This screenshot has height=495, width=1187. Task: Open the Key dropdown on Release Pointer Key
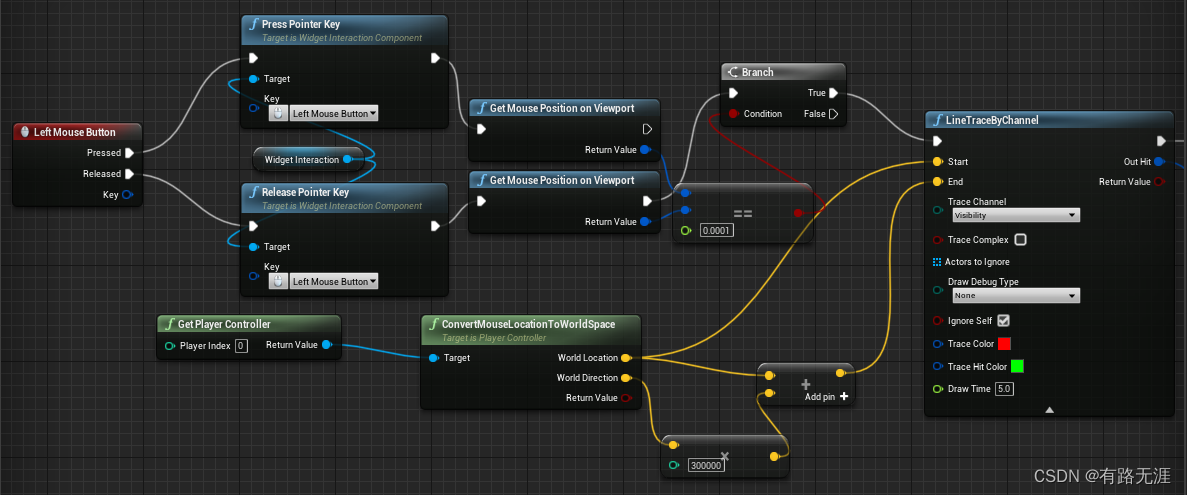click(334, 282)
